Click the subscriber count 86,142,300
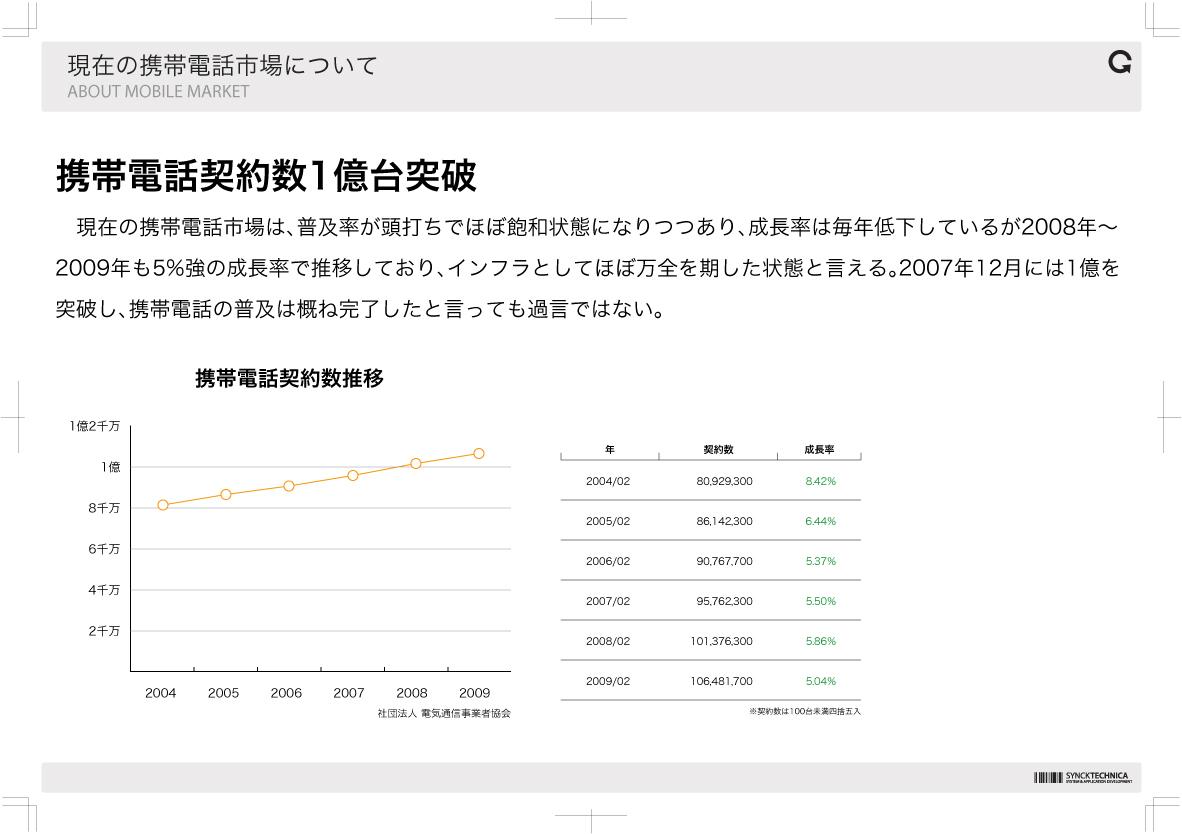Viewport: 1182px width, 834px height. point(724,521)
